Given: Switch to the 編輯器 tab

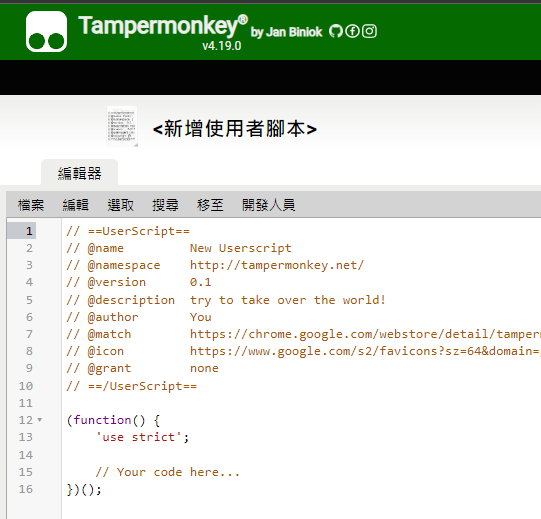Looking at the screenshot, I should click(80, 173).
